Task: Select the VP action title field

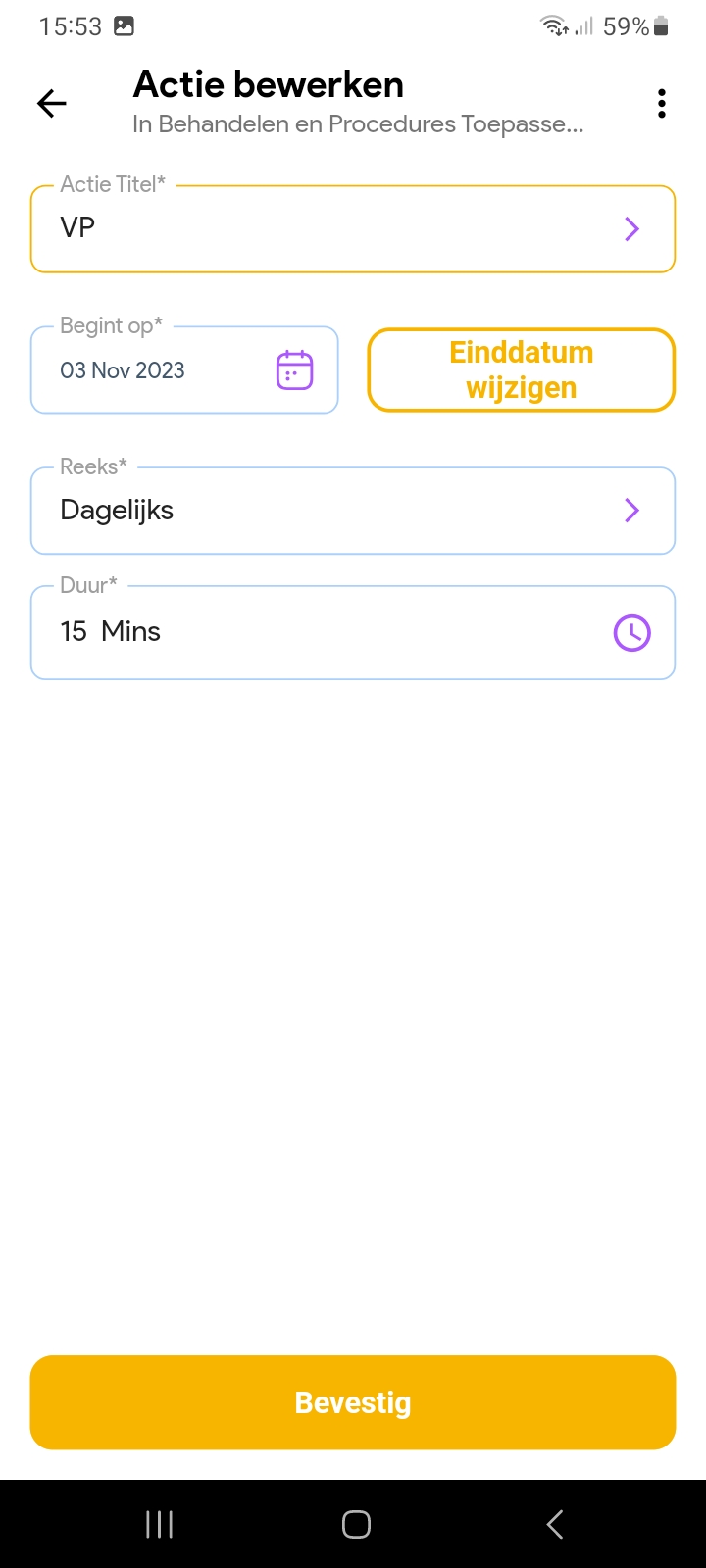Action: [x=324, y=229]
